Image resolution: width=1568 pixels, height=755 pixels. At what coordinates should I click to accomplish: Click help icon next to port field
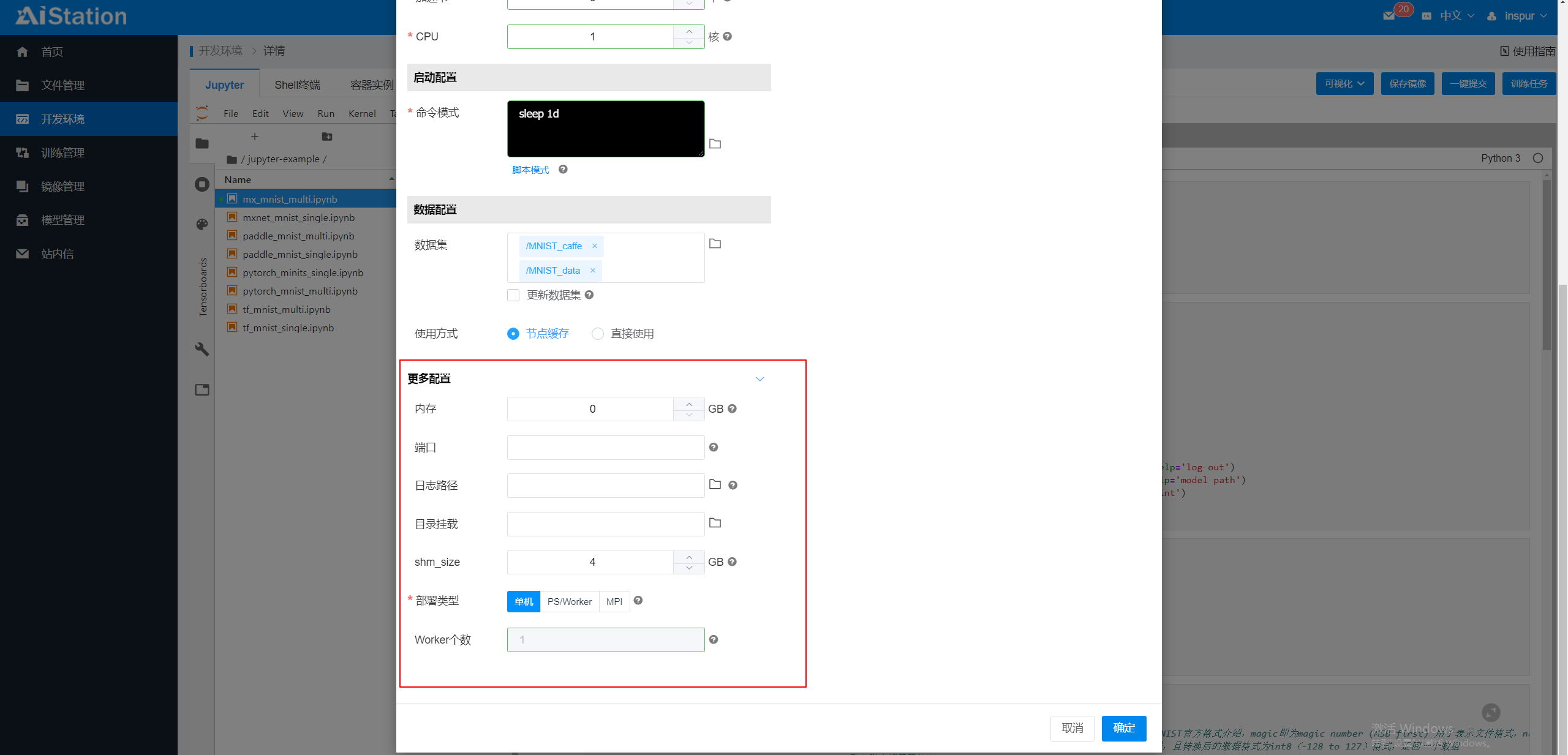pyautogui.click(x=714, y=448)
